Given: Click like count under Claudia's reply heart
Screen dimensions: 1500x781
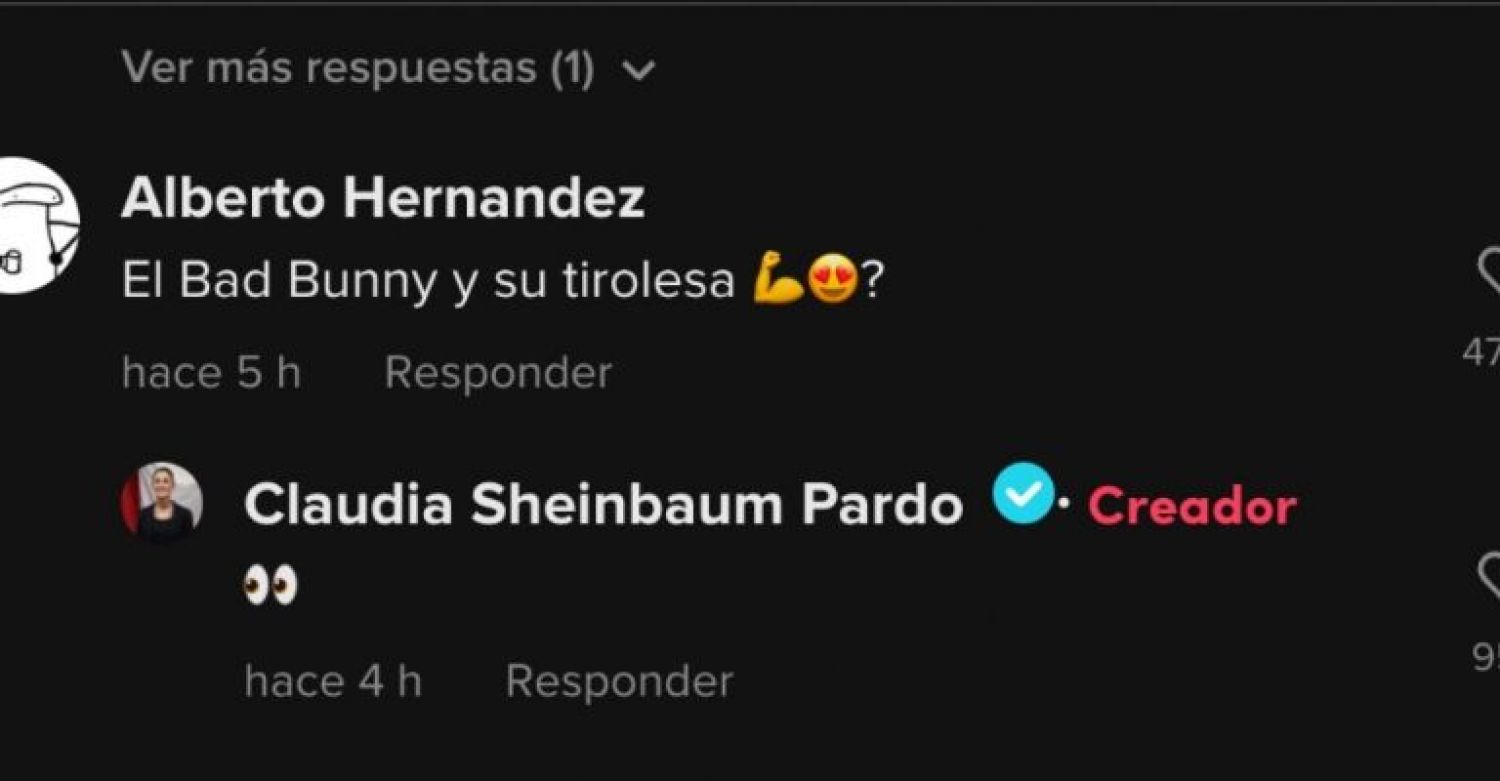Looking at the screenshot, I should click(x=1486, y=657).
